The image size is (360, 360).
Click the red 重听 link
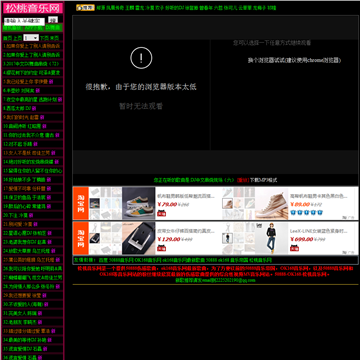(x=243, y=180)
